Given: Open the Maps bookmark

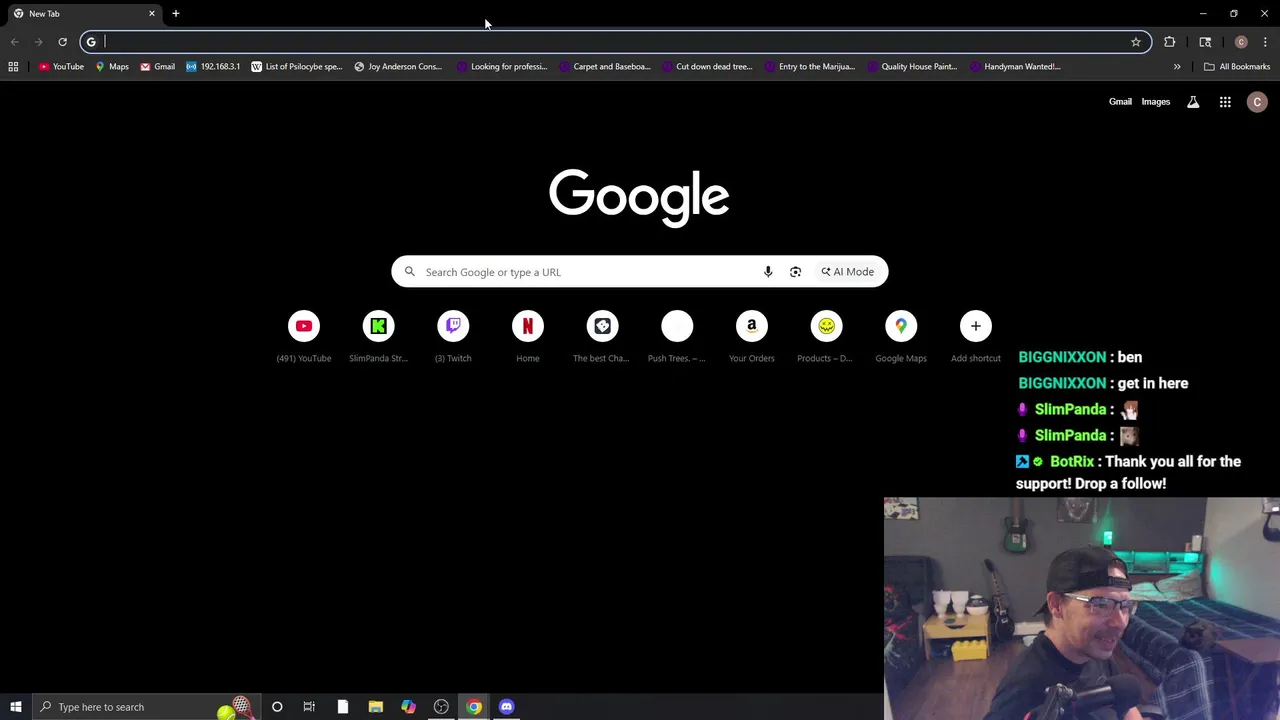Looking at the screenshot, I should pyautogui.click(x=112, y=67).
